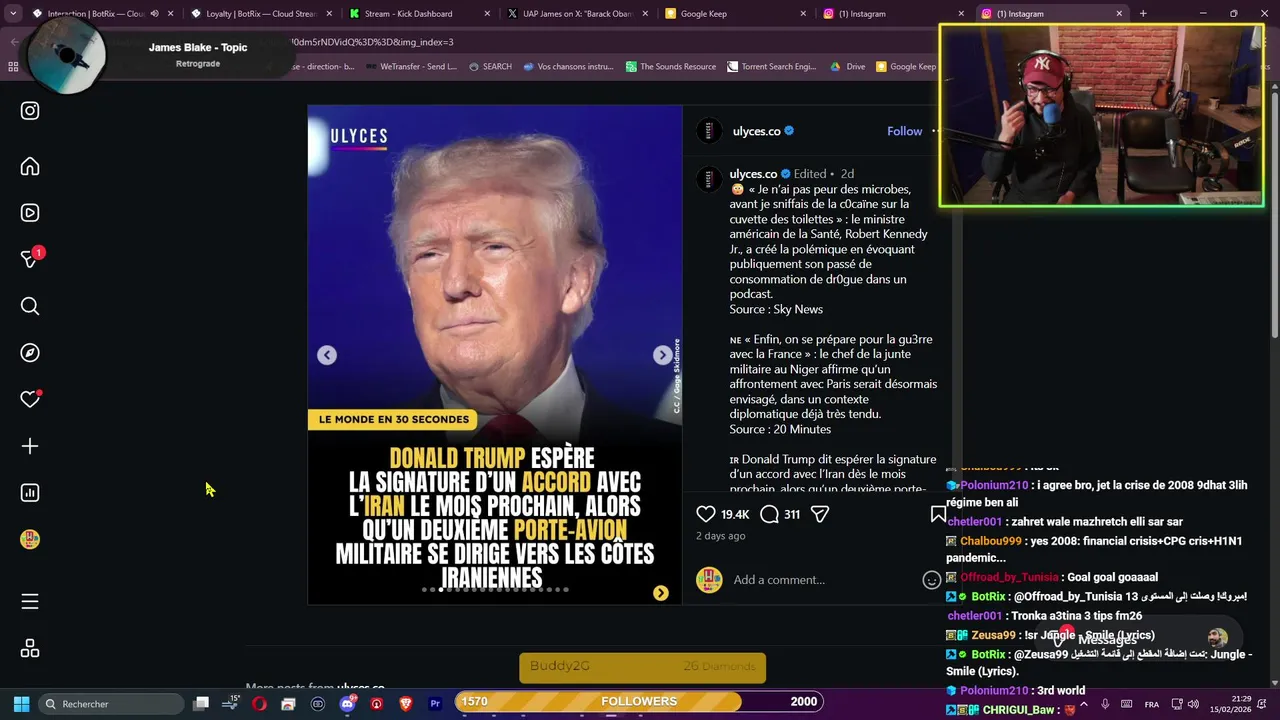The width and height of the screenshot is (1280, 720).
Task: Open The Sounds Resource bookmark
Action: pyautogui.click(x=671, y=67)
